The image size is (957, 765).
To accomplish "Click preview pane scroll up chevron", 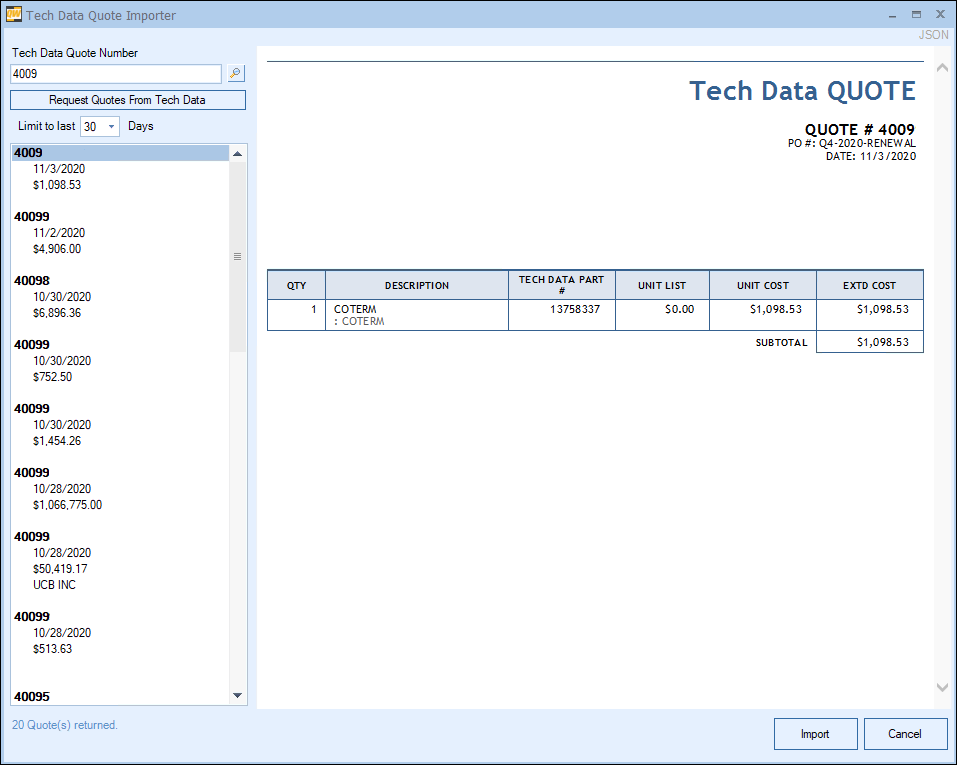I will click(942, 68).
